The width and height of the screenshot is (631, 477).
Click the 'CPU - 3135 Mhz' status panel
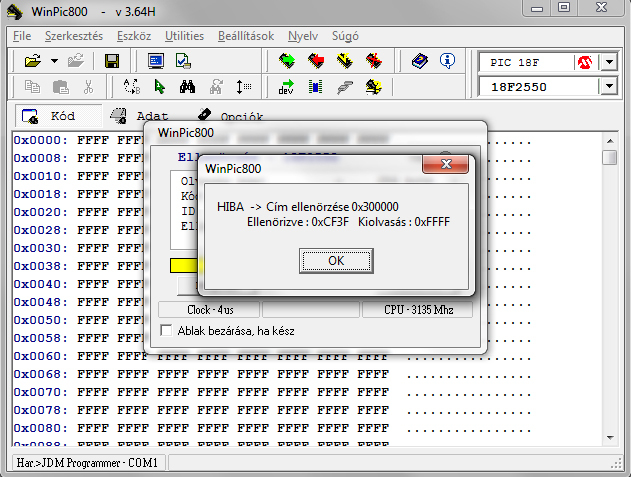pos(418,310)
